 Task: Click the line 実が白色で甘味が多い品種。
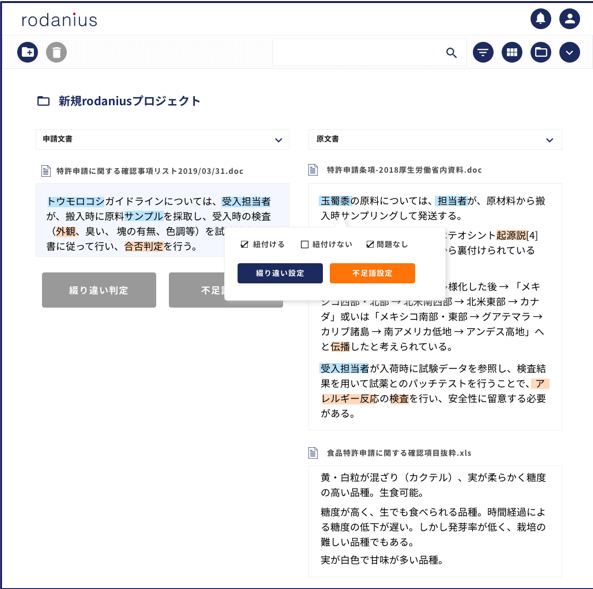382,559
